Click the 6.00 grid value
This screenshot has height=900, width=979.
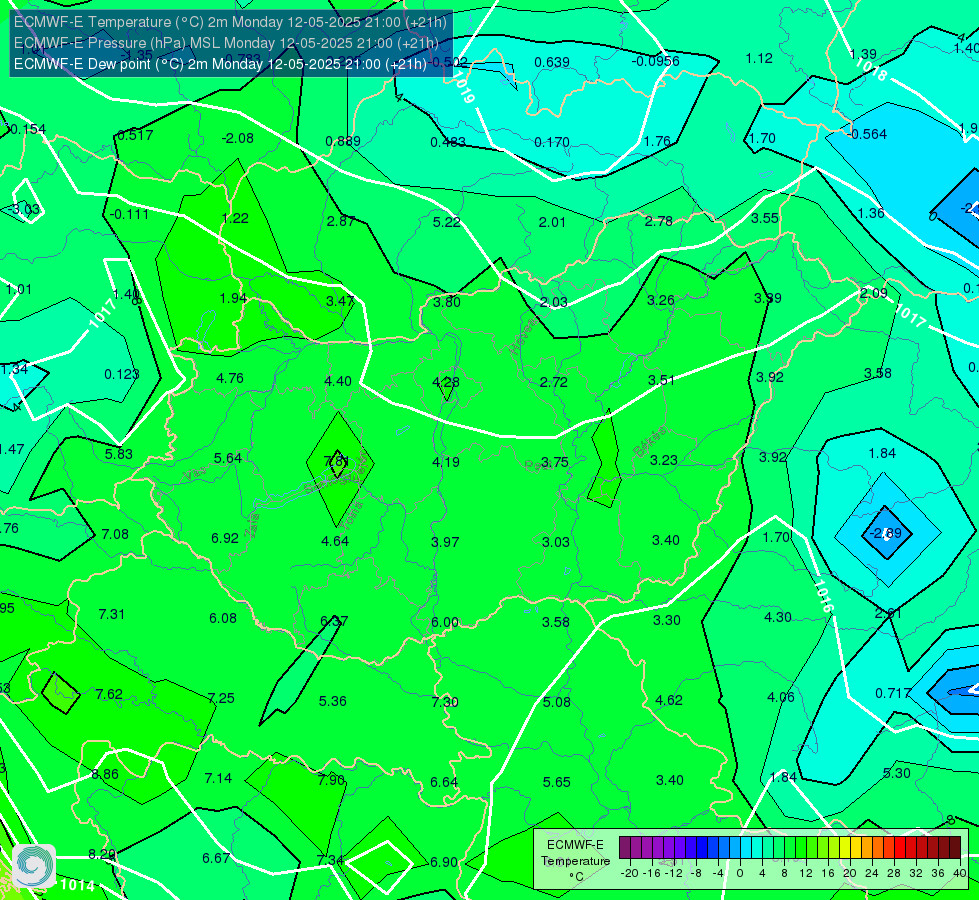(x=445, y=622)
